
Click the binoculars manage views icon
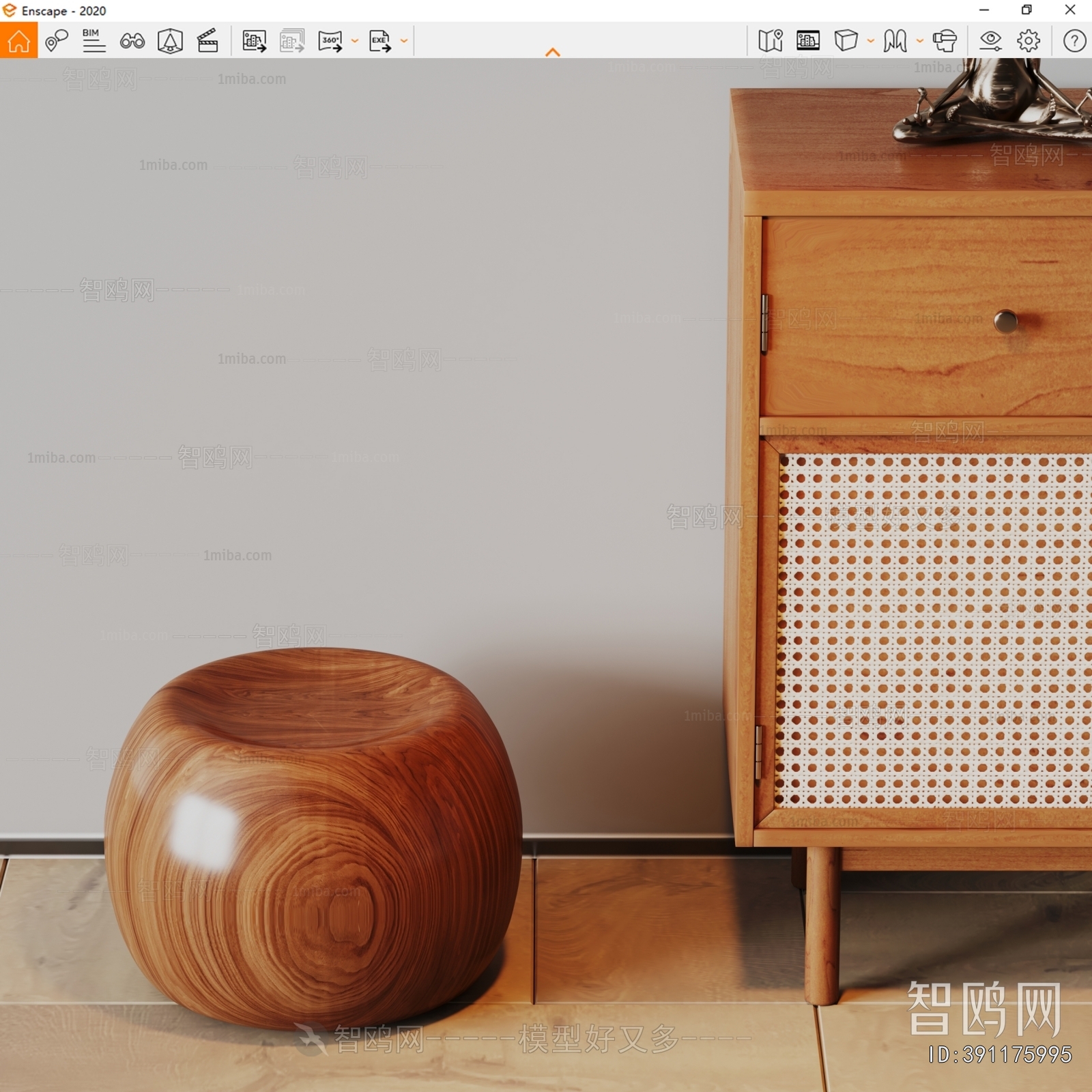pyautogui.click(x=132, y=41)
